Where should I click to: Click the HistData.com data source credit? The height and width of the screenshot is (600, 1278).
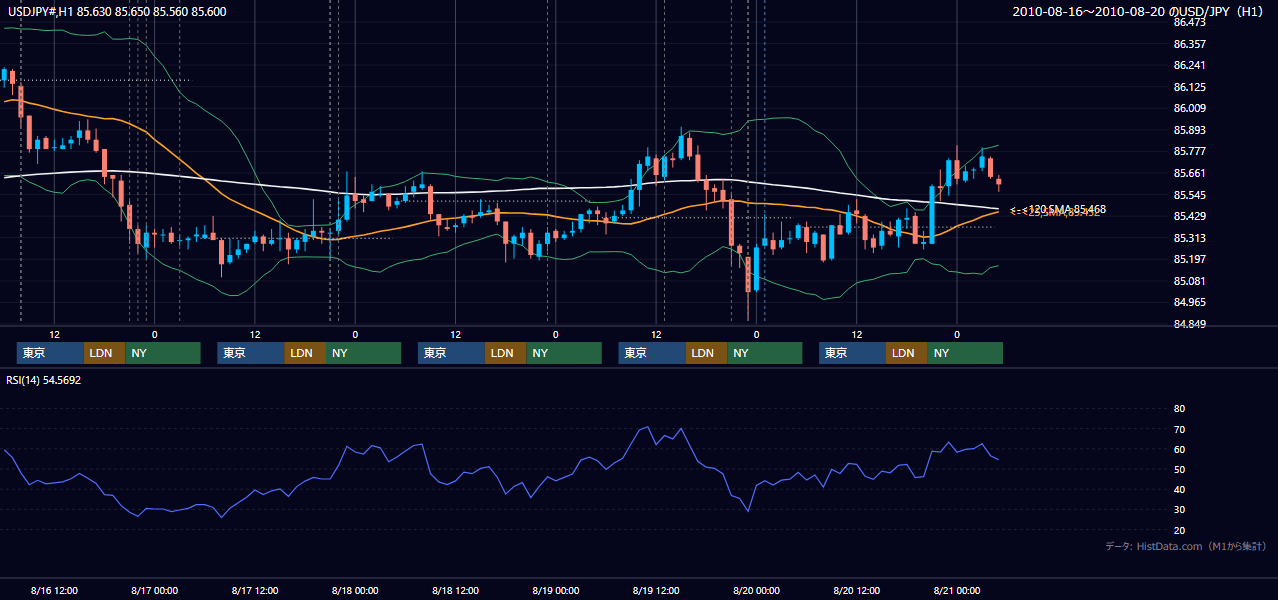[x=1186, y=546]
